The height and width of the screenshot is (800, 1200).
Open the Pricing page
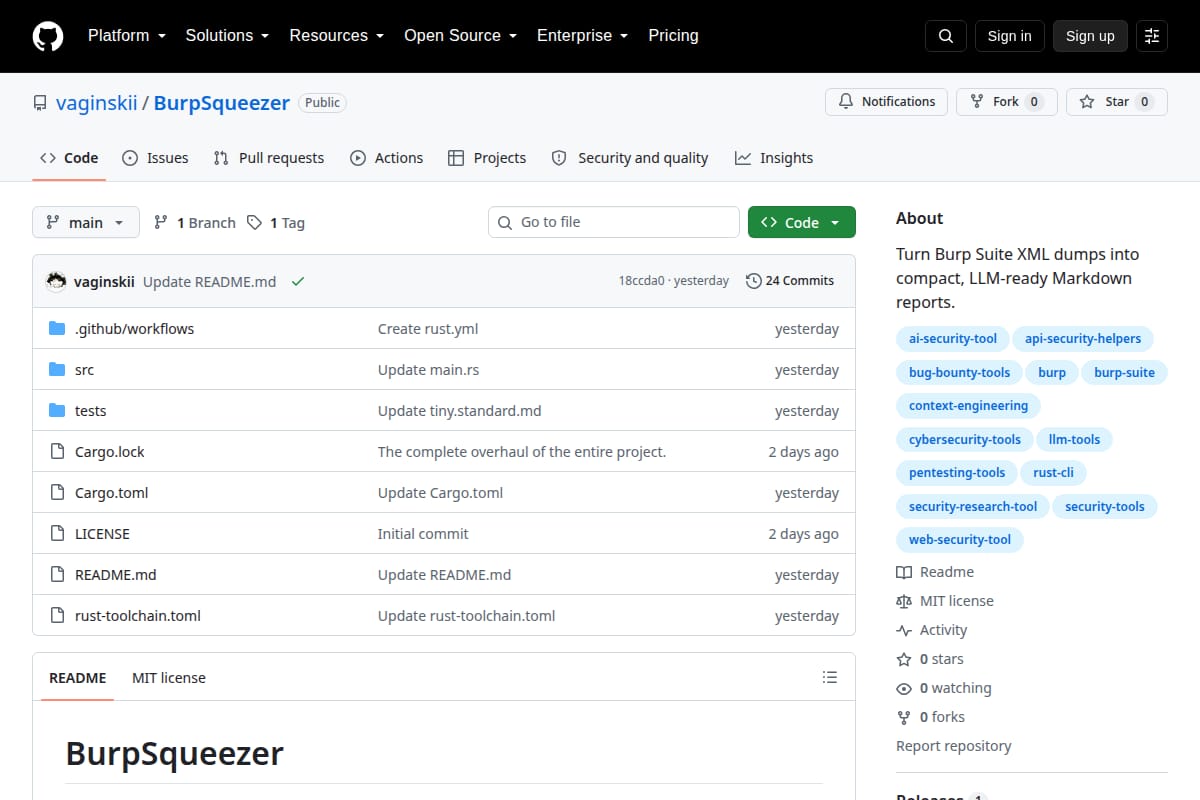pyautogui.click(x=673, y=35)
